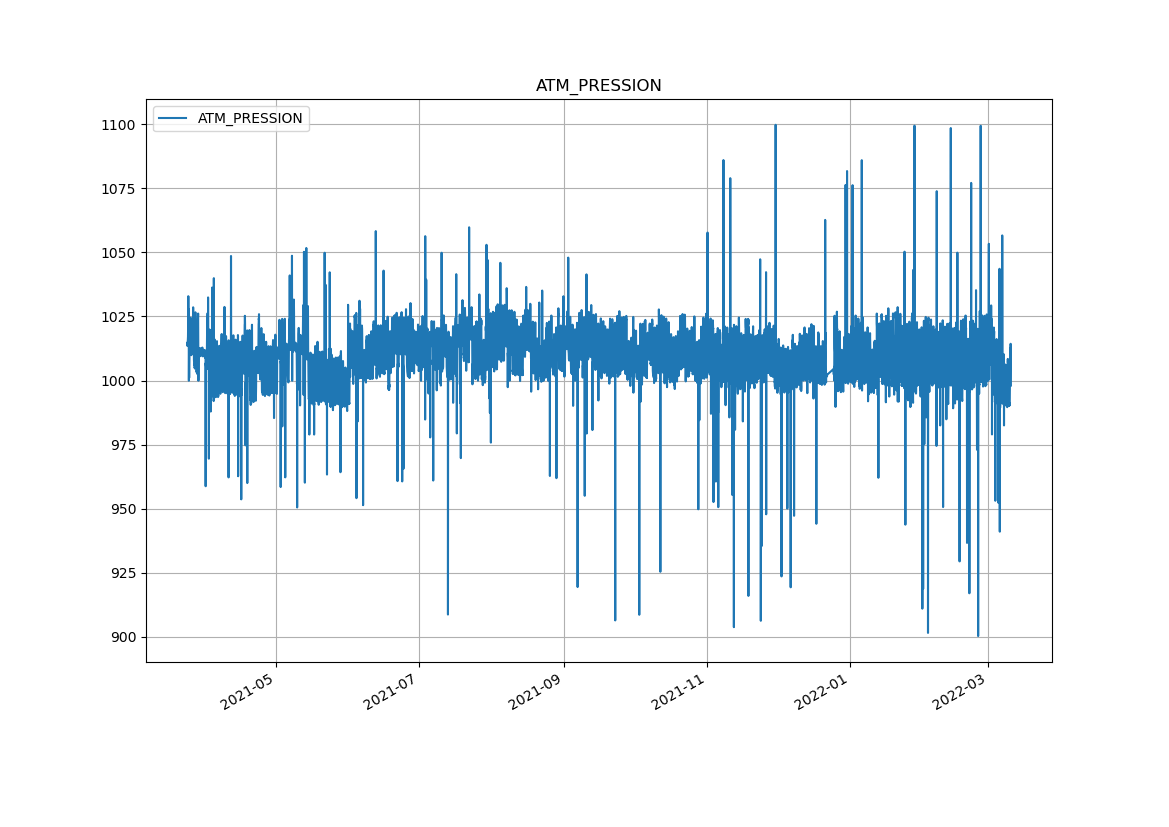Screen dimensions: 1169x827
Task: Select the 2021-05 x-axis date label
Action: (247, 692)
